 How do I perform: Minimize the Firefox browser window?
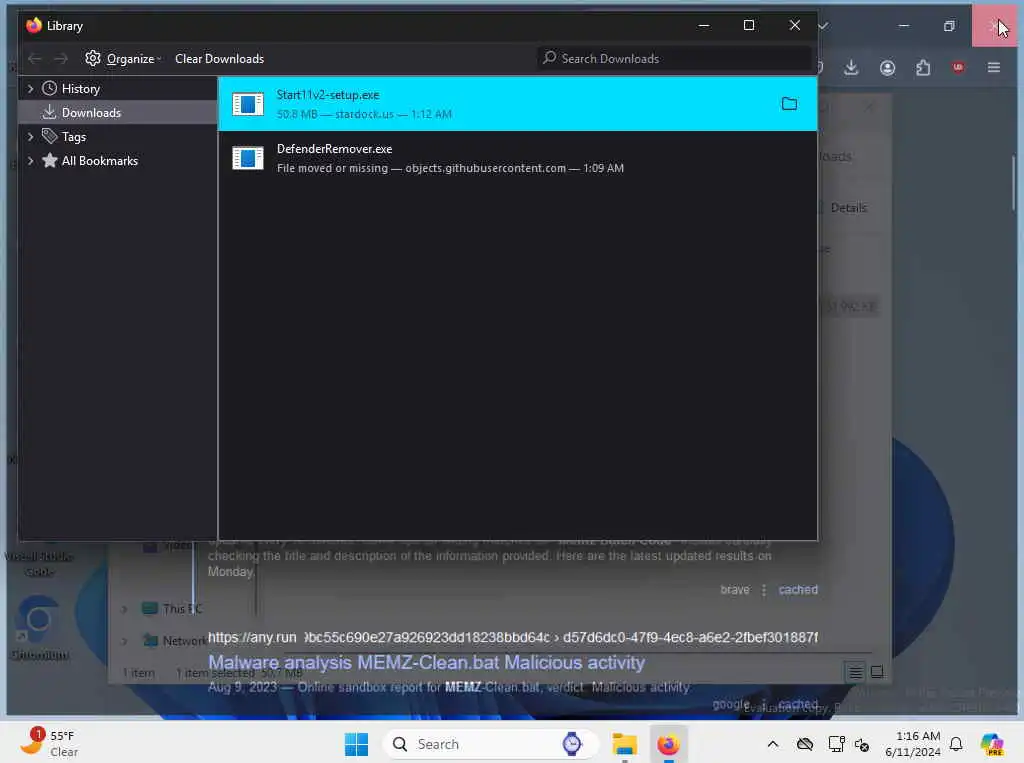904,26
